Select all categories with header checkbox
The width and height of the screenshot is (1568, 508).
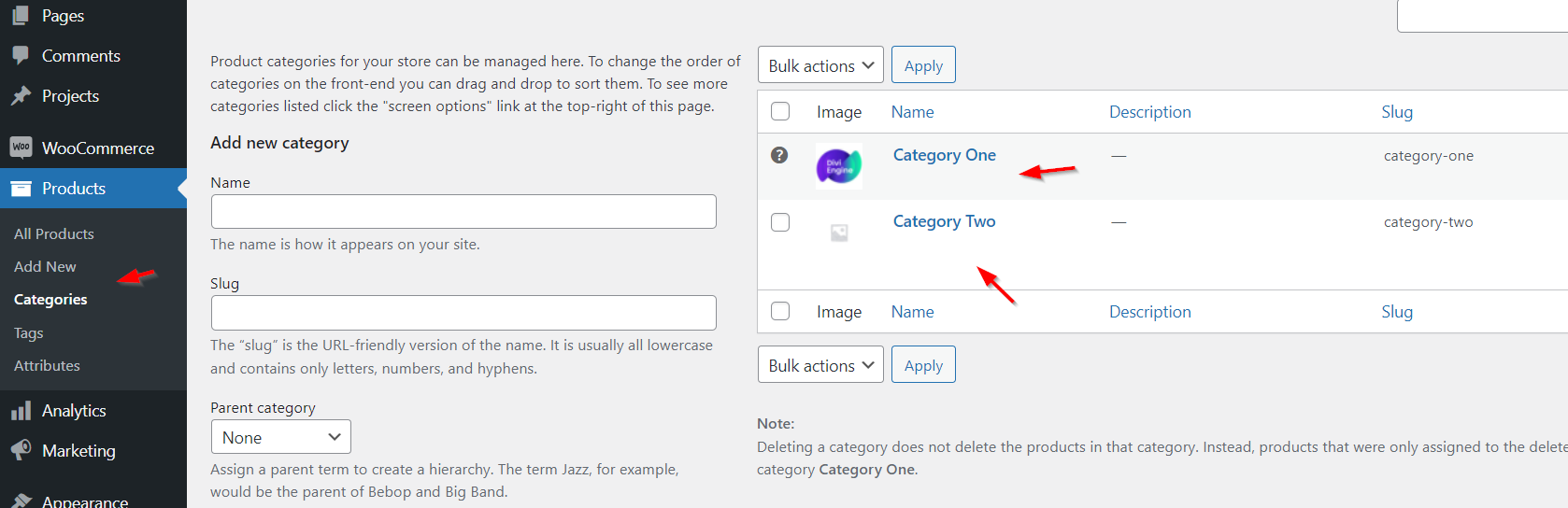click(780, 112)
